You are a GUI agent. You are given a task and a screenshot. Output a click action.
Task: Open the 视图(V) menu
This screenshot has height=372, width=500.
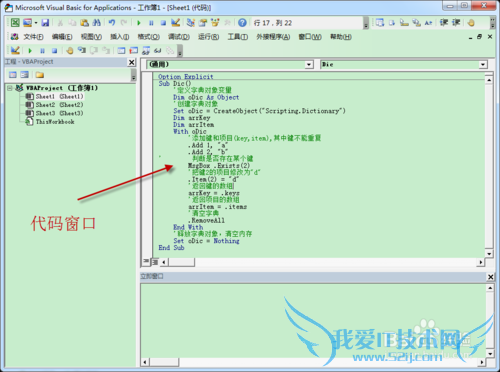[x=91, y=37]
